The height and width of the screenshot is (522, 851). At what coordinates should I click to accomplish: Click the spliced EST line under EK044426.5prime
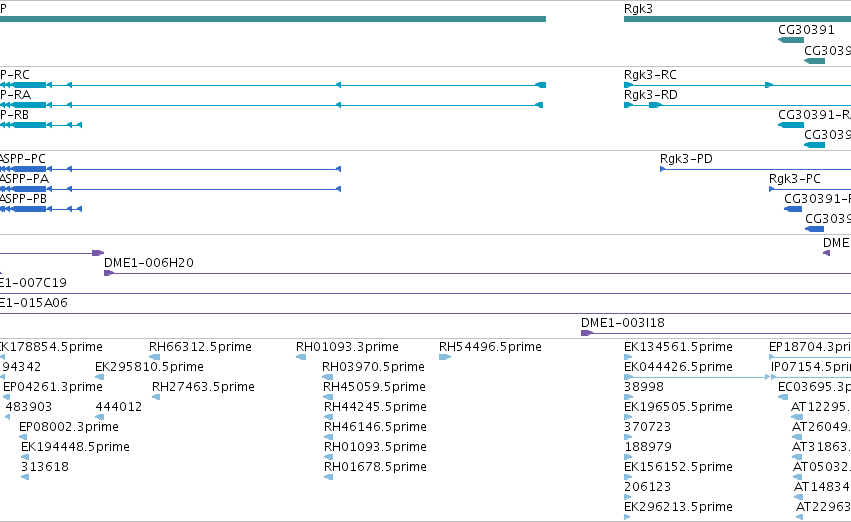coord(697,377)
